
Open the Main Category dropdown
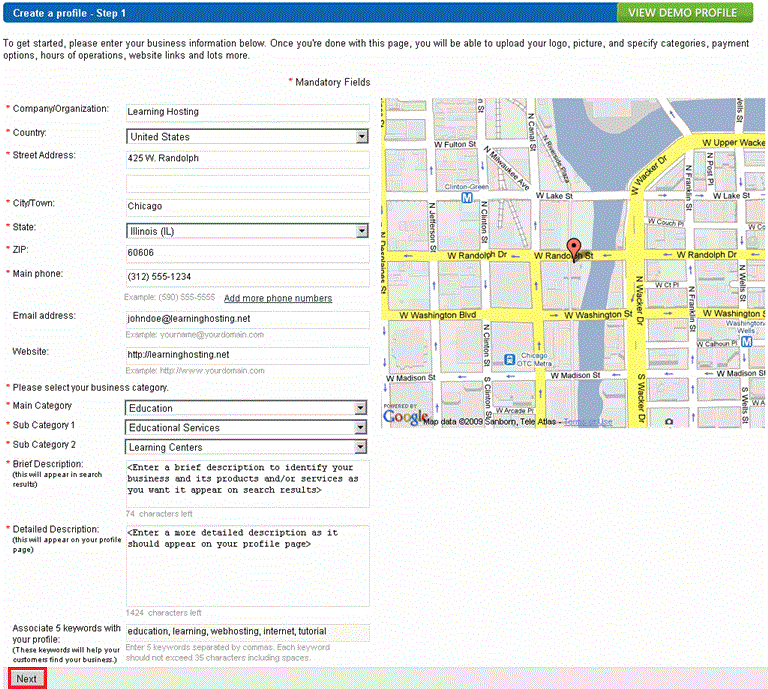247,408
